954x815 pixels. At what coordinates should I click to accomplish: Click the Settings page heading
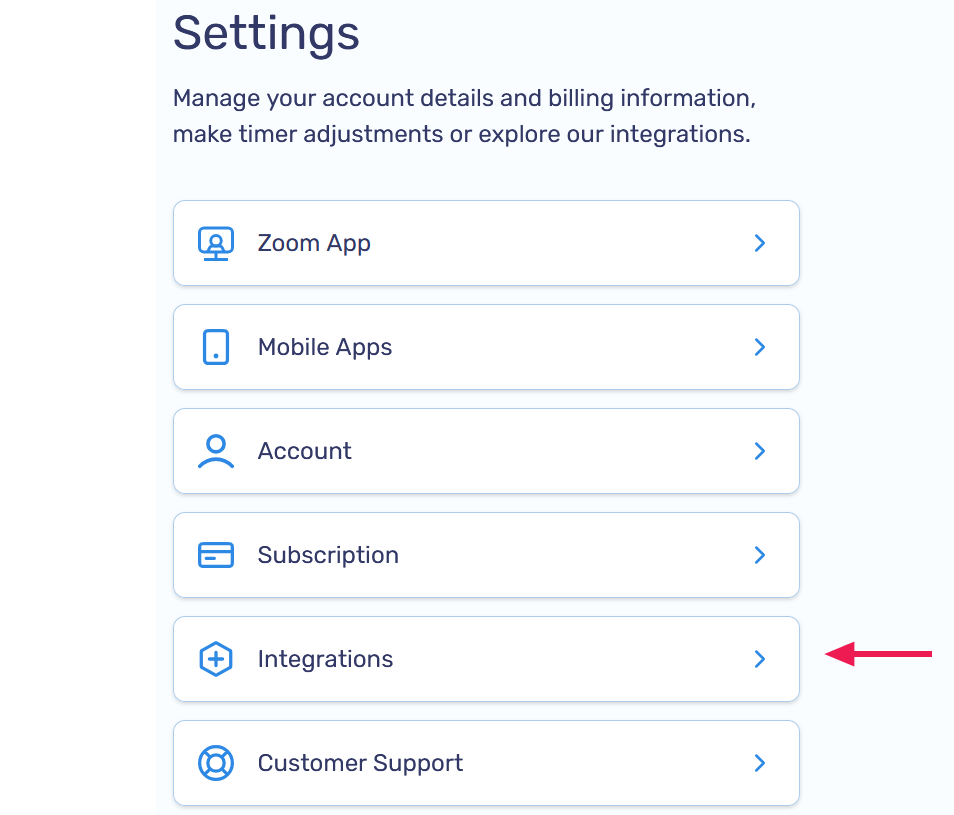pyautogui.click(x=266, y=33)
